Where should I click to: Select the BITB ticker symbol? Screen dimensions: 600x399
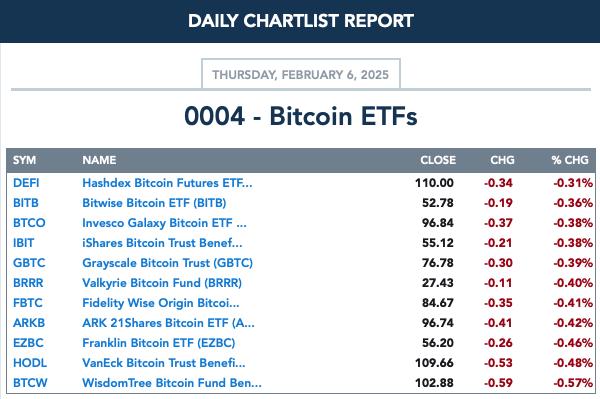click(26, 203)
